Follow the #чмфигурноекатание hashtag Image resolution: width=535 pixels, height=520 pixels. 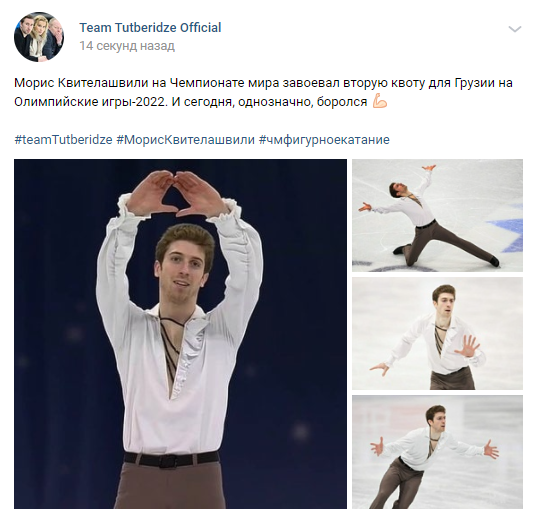[324, 140]
